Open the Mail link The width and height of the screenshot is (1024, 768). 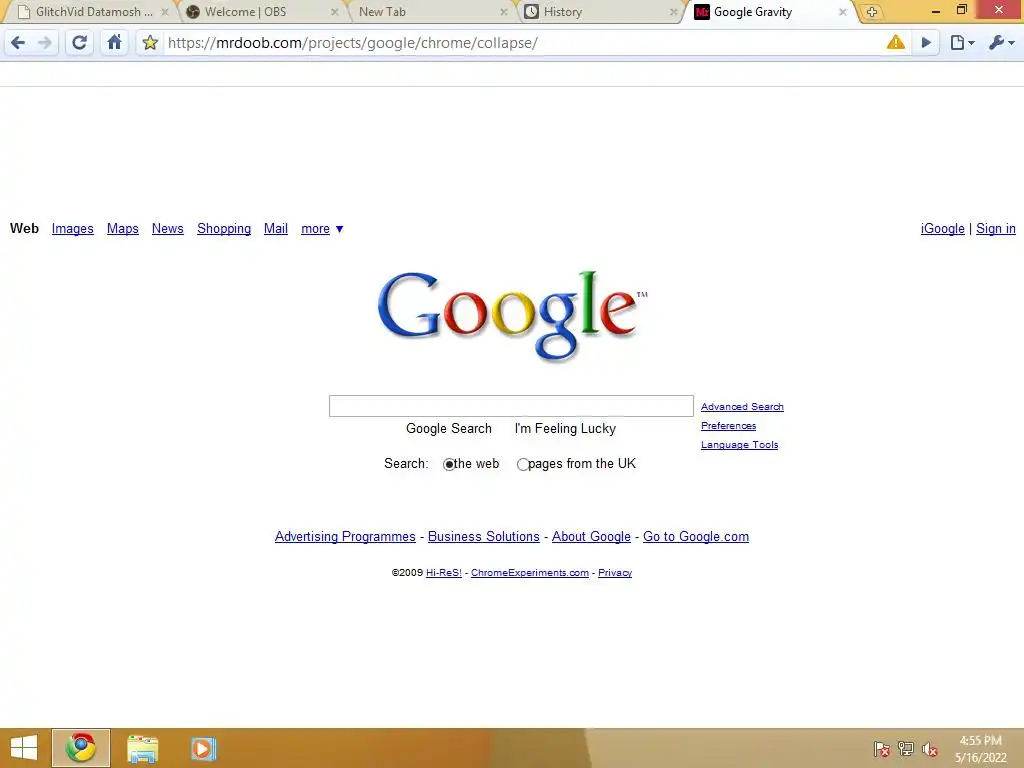point(276,229)
